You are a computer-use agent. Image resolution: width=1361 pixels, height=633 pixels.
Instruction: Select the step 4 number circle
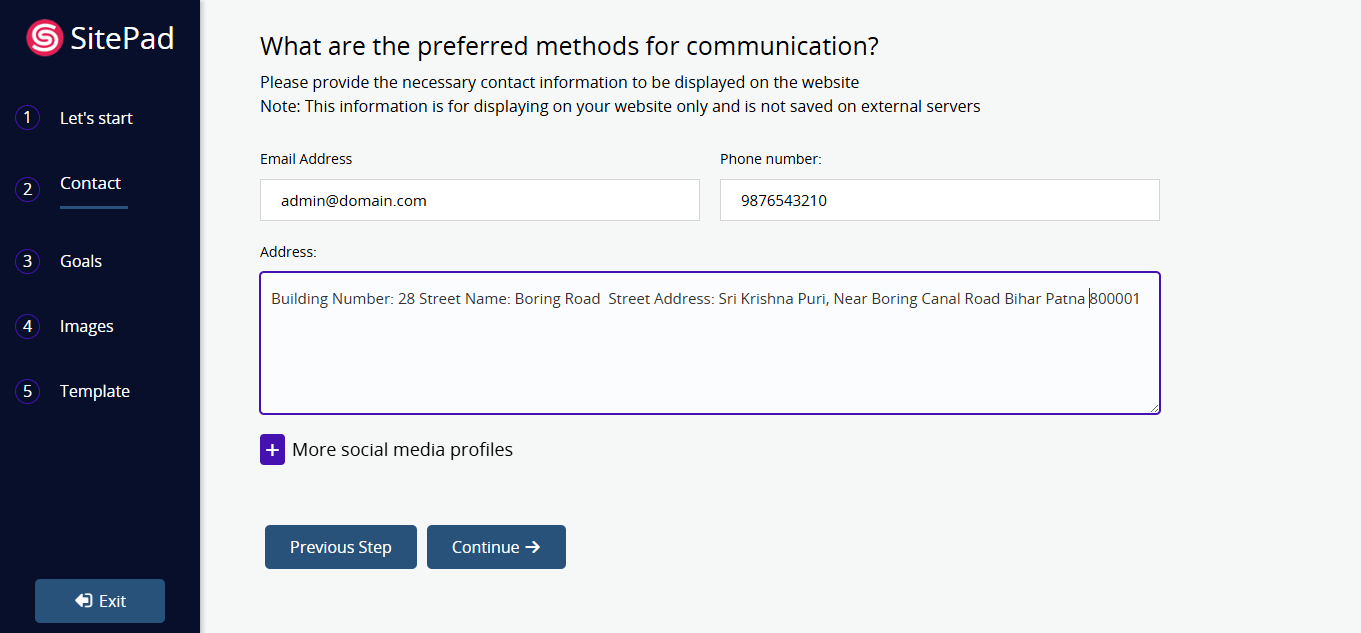point(27,326)
